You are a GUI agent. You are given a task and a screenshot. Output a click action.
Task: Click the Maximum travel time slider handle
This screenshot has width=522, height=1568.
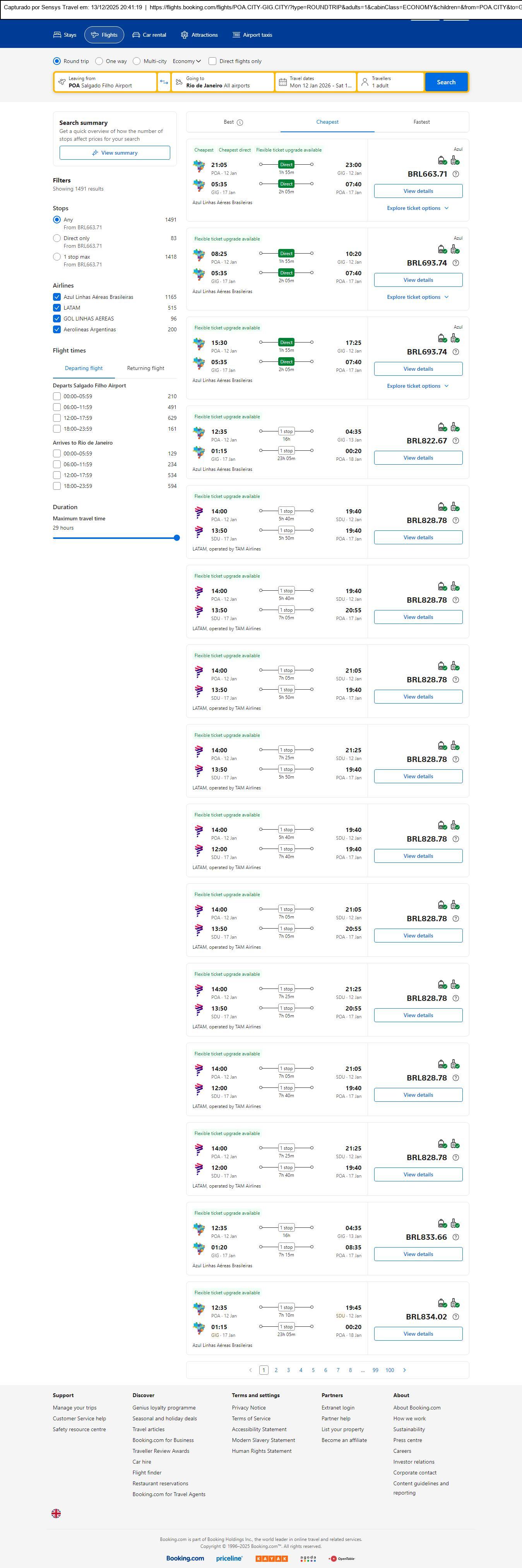[176, 537]
